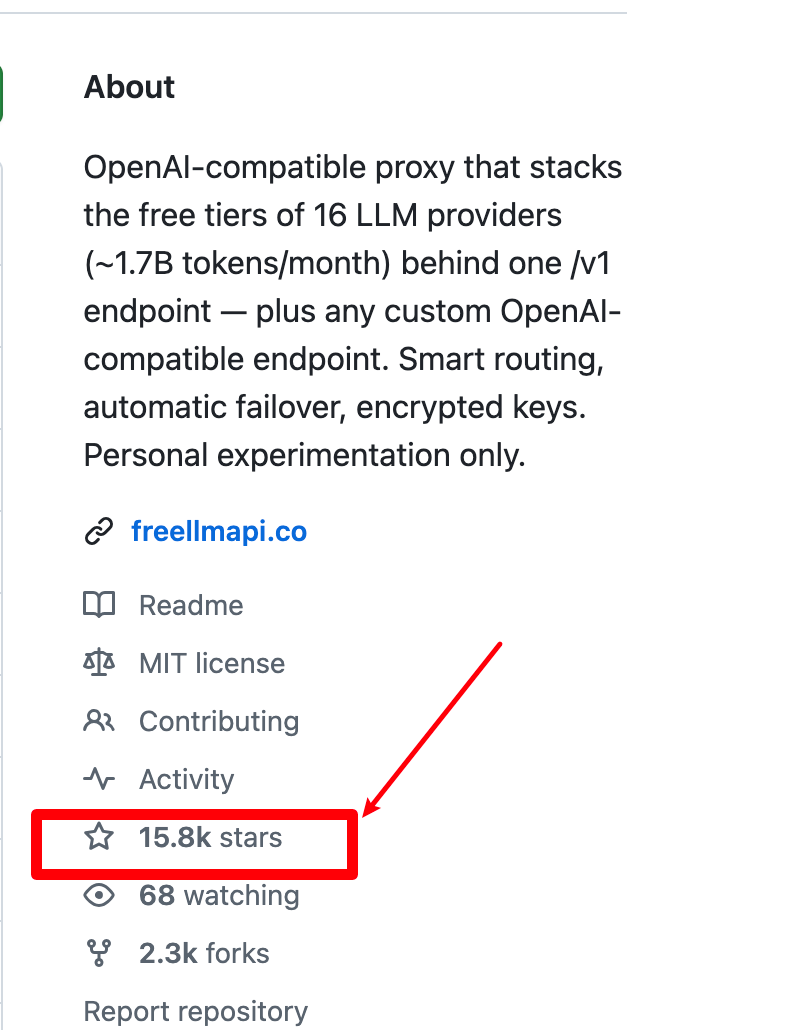Click the fork icon beside 2.3k forks
800x1030 pixels.
click(x=99, y=953)
